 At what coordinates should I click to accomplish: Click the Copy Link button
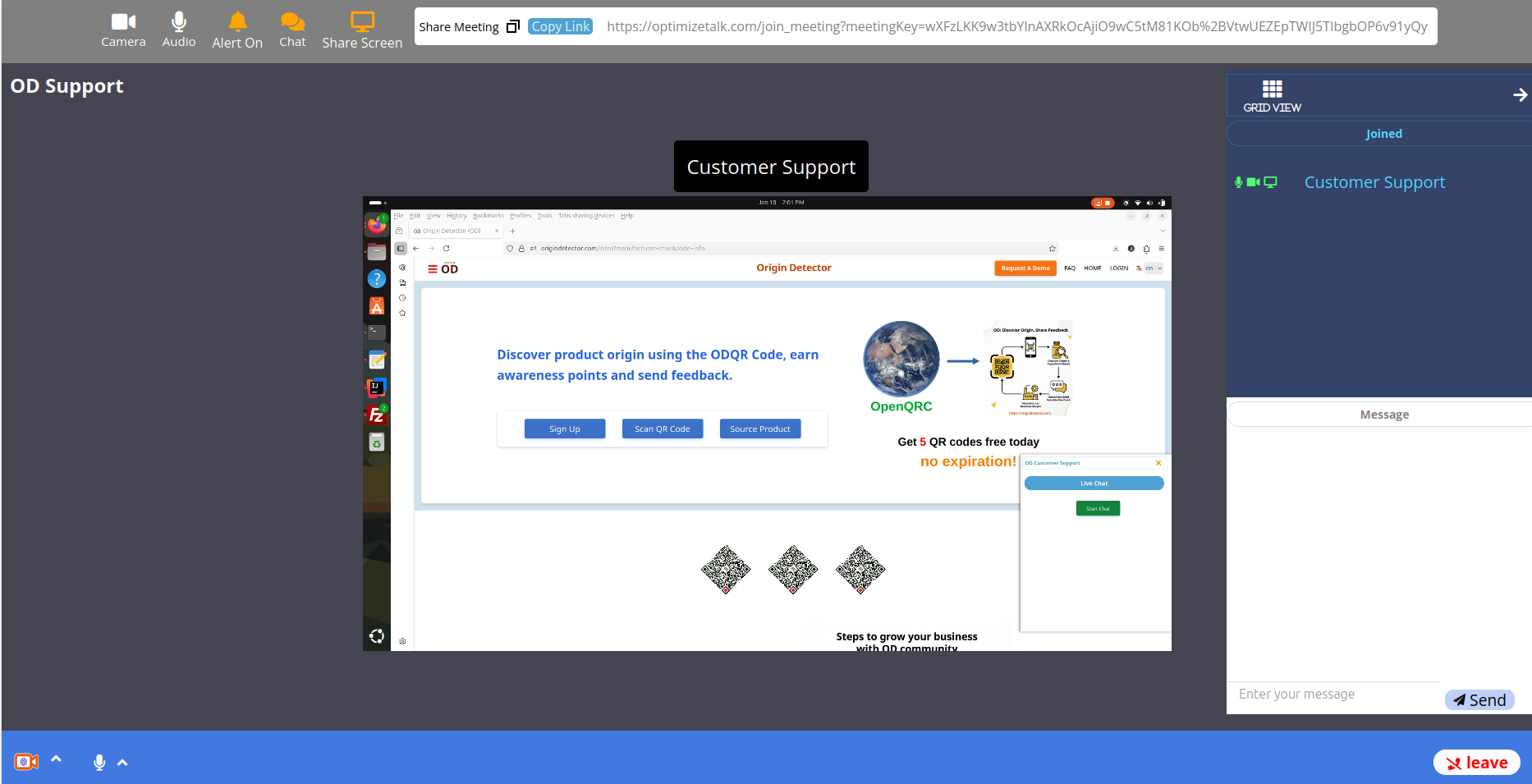pos(560,25)
